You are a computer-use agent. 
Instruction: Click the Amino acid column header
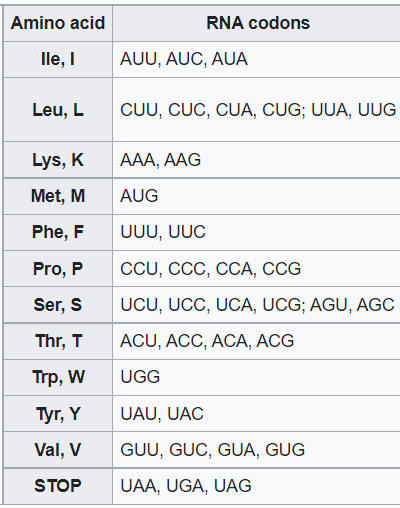[58, 23]
